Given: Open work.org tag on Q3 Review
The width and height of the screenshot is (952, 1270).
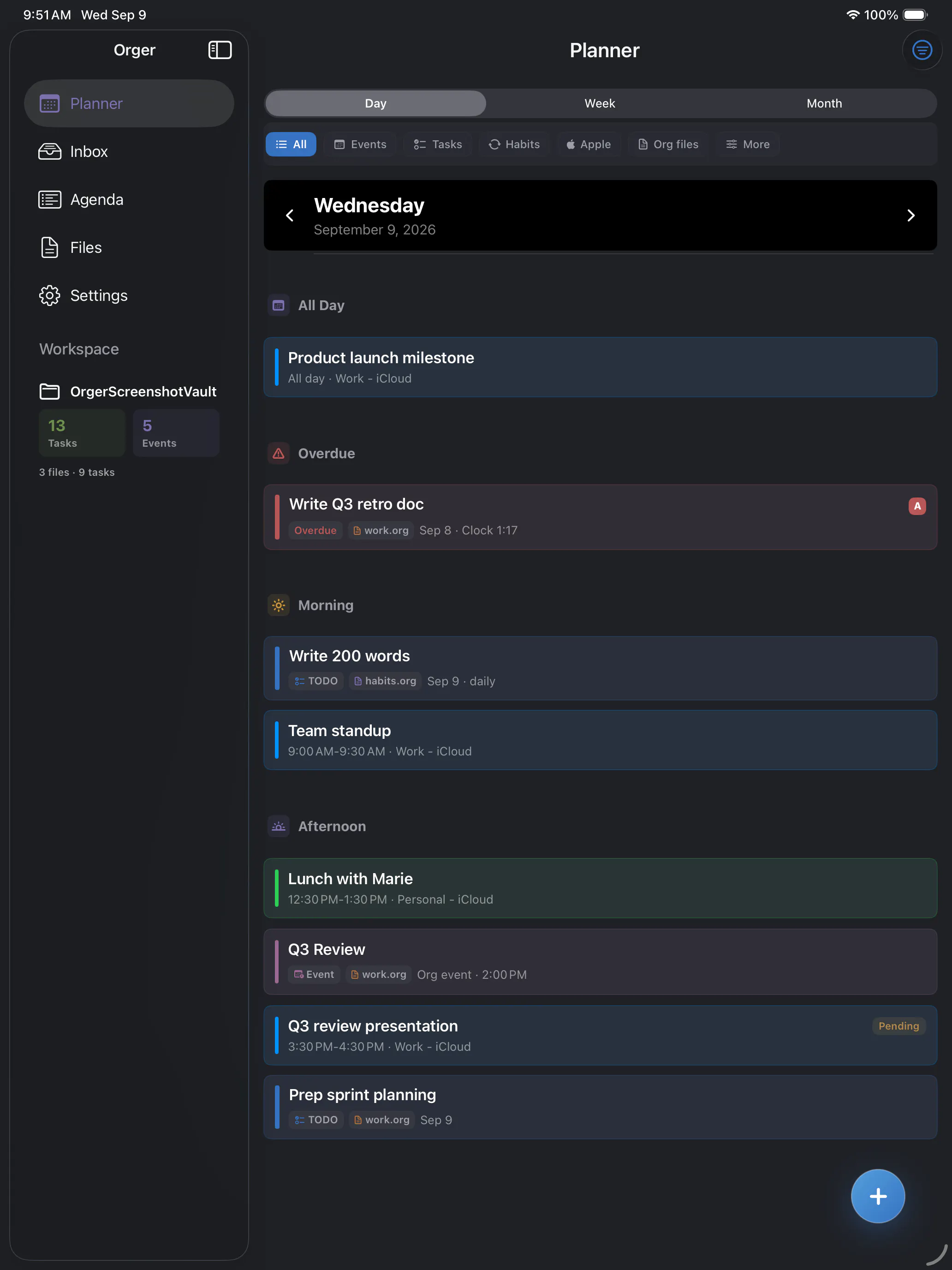Looking at the screenshot, I should 379,974.
